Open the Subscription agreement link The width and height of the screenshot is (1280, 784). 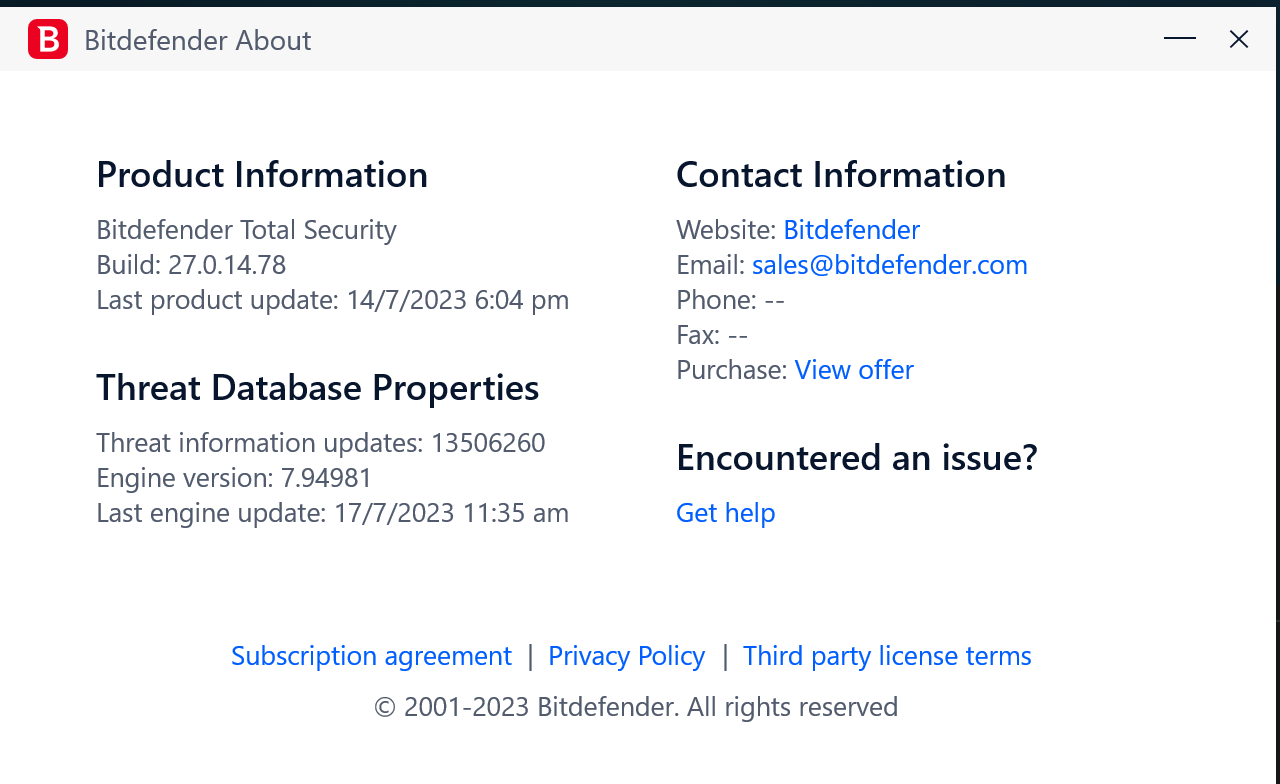click(x=371, y=656)
